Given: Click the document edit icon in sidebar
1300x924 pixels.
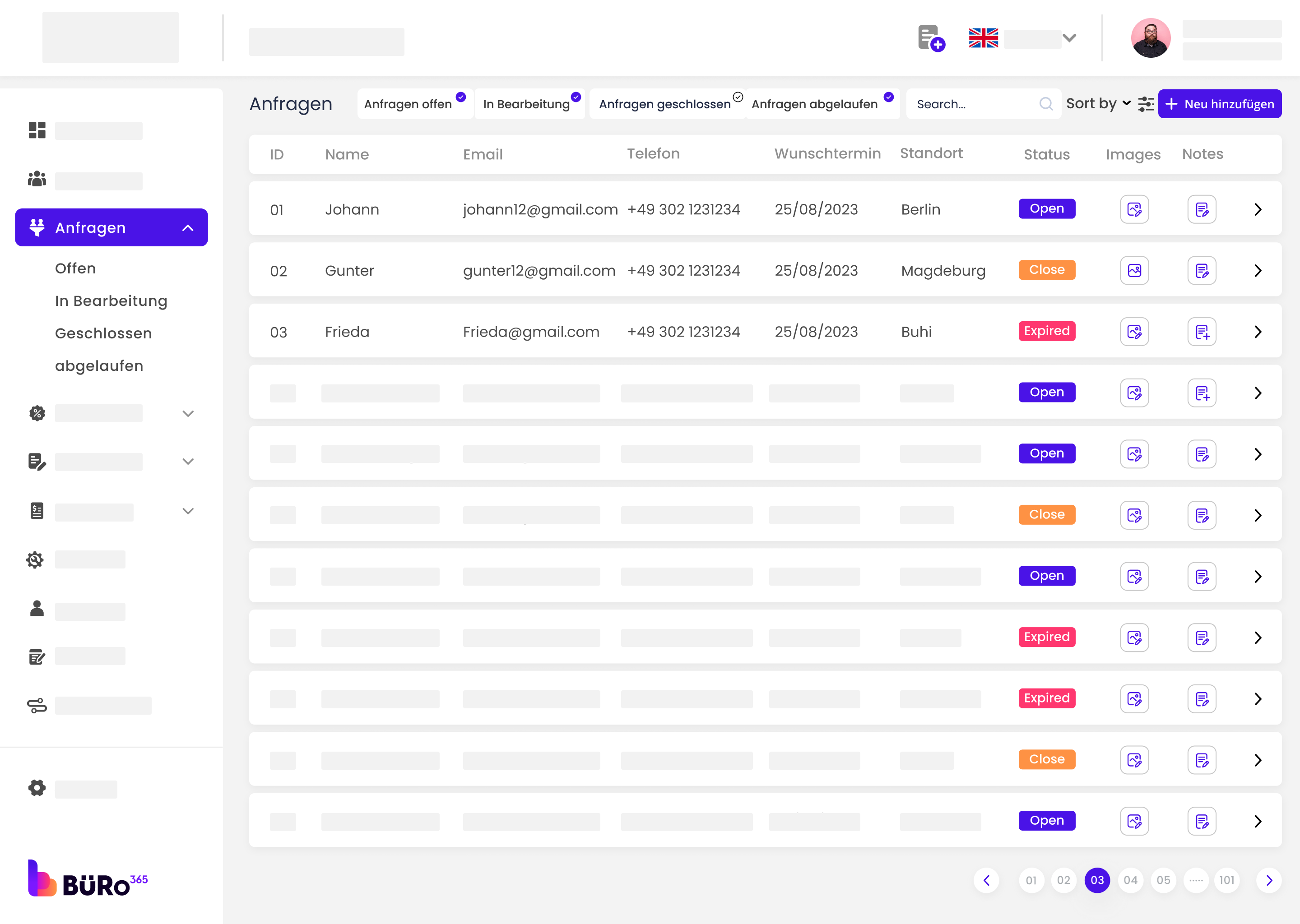Looking at the screenshot, I should [37, 462].
